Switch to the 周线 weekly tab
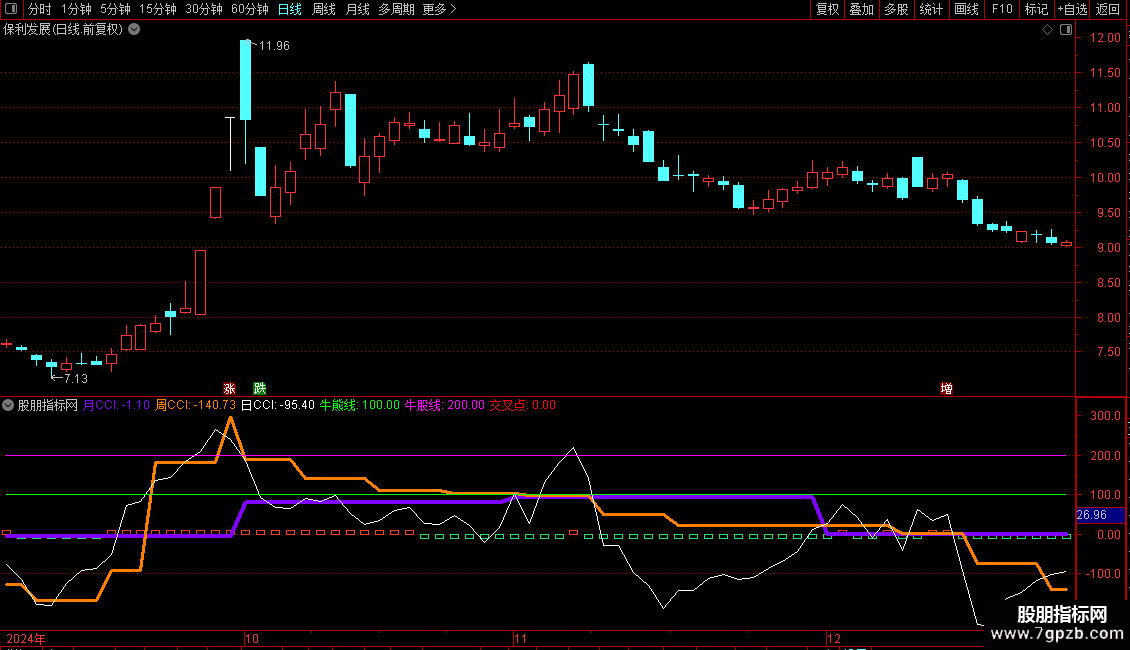The image size is (1130, 650). (x=324, y=10)
